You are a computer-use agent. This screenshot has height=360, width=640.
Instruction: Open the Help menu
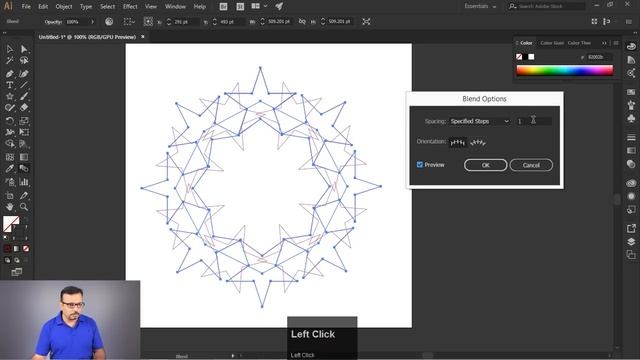point(200,7)
